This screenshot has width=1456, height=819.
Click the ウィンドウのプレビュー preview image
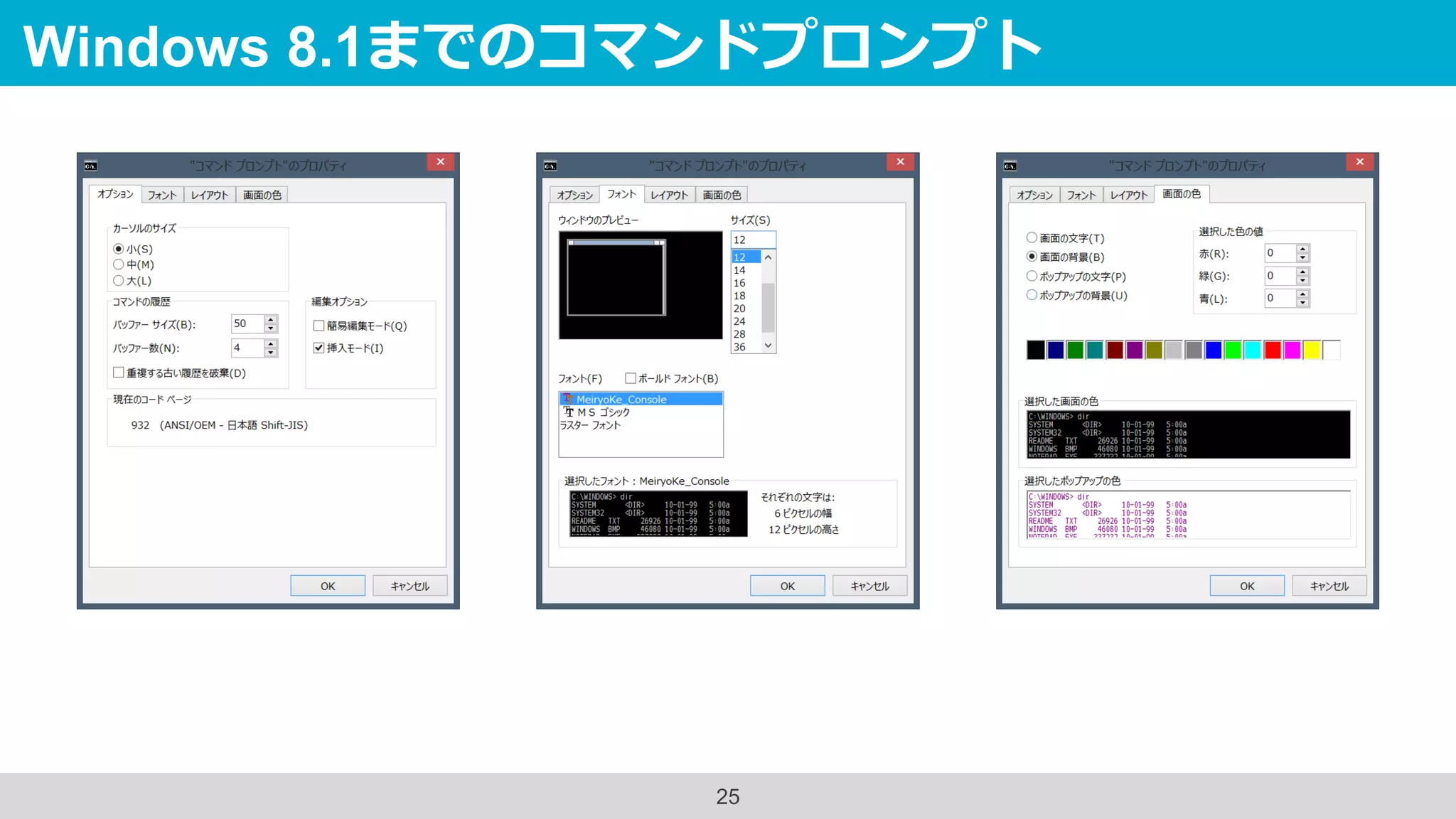click(x=641, y=285)
